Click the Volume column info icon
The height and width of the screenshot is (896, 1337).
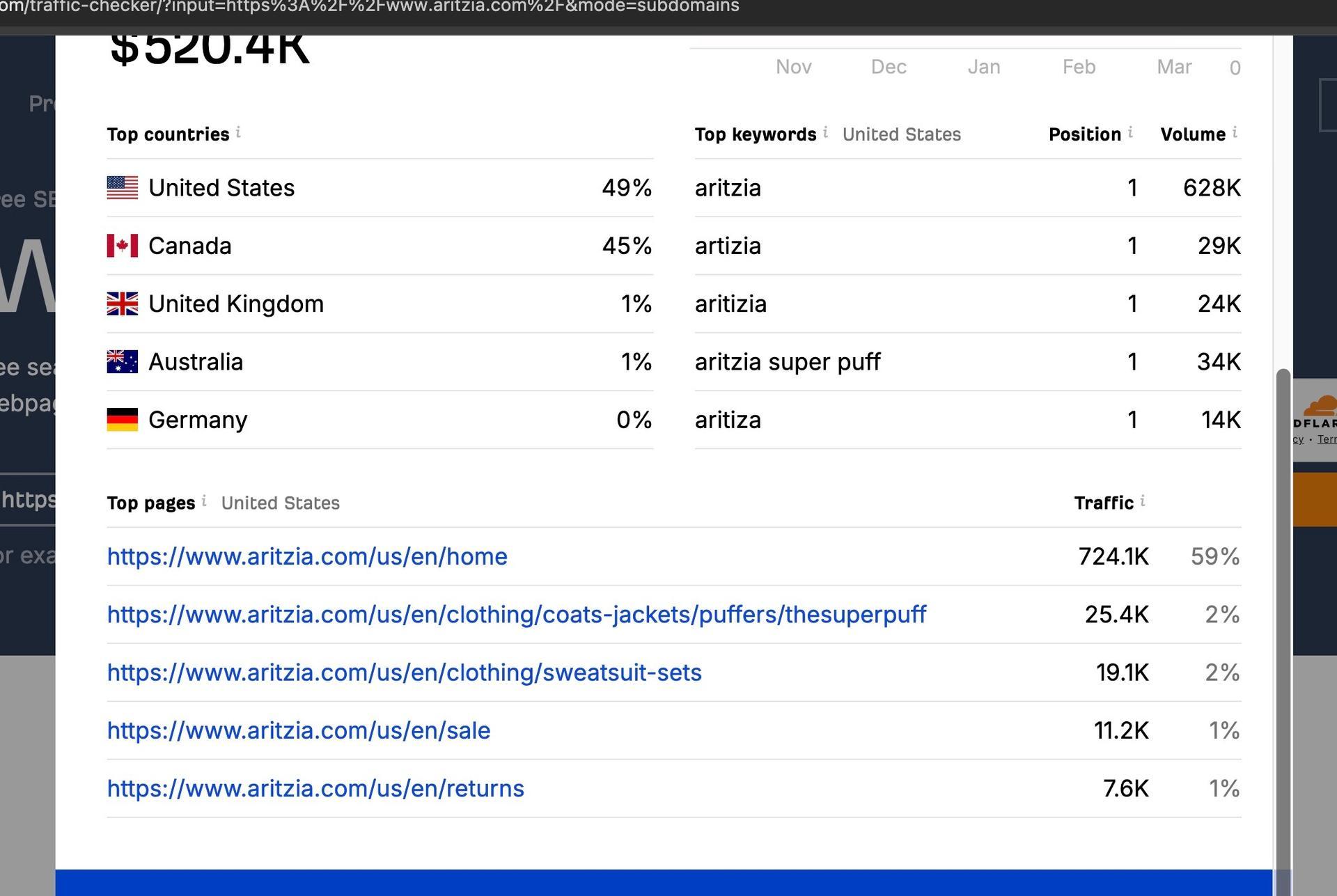pyautogui.click(x=1235, y=132)
